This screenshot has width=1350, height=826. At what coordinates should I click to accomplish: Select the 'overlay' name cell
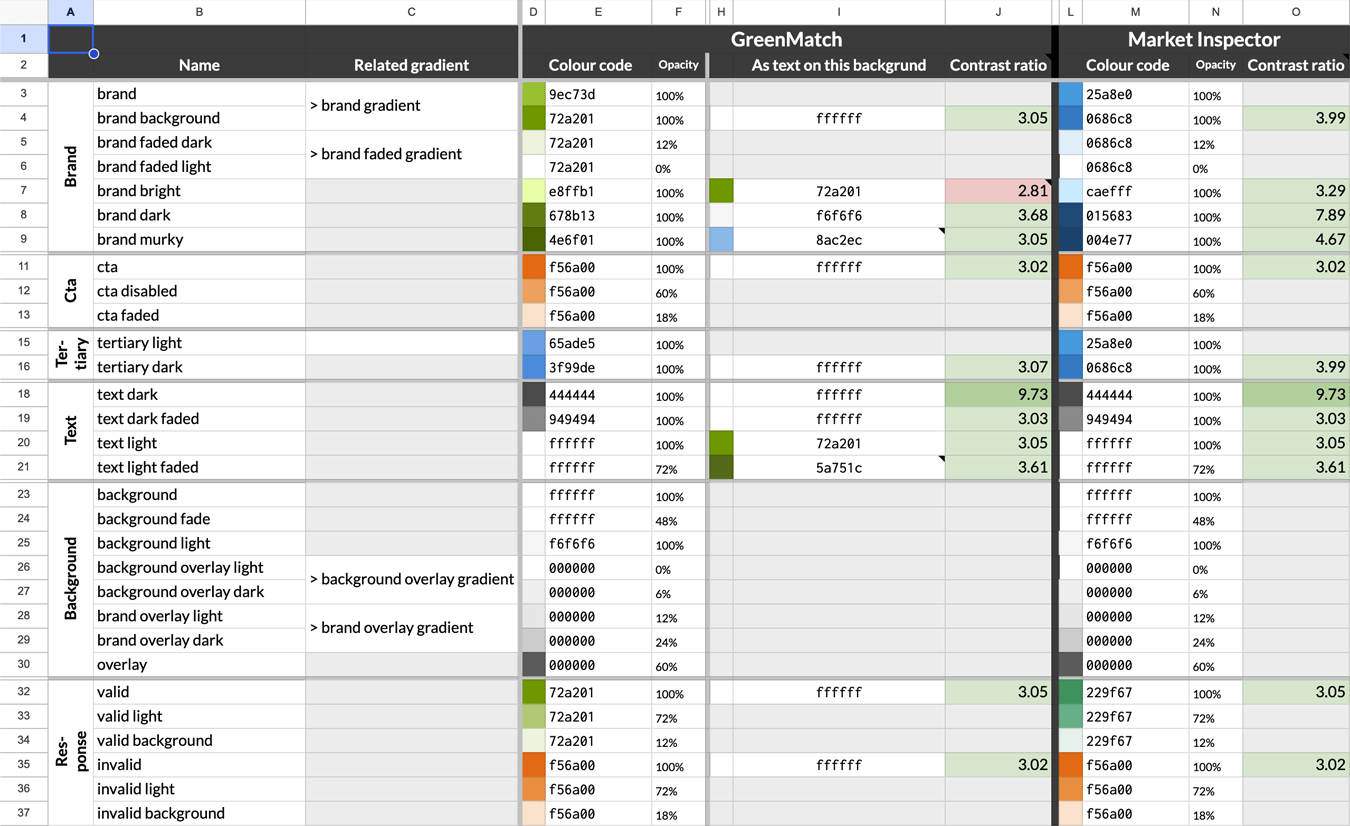pyautogui.click(x=199, y=665)
